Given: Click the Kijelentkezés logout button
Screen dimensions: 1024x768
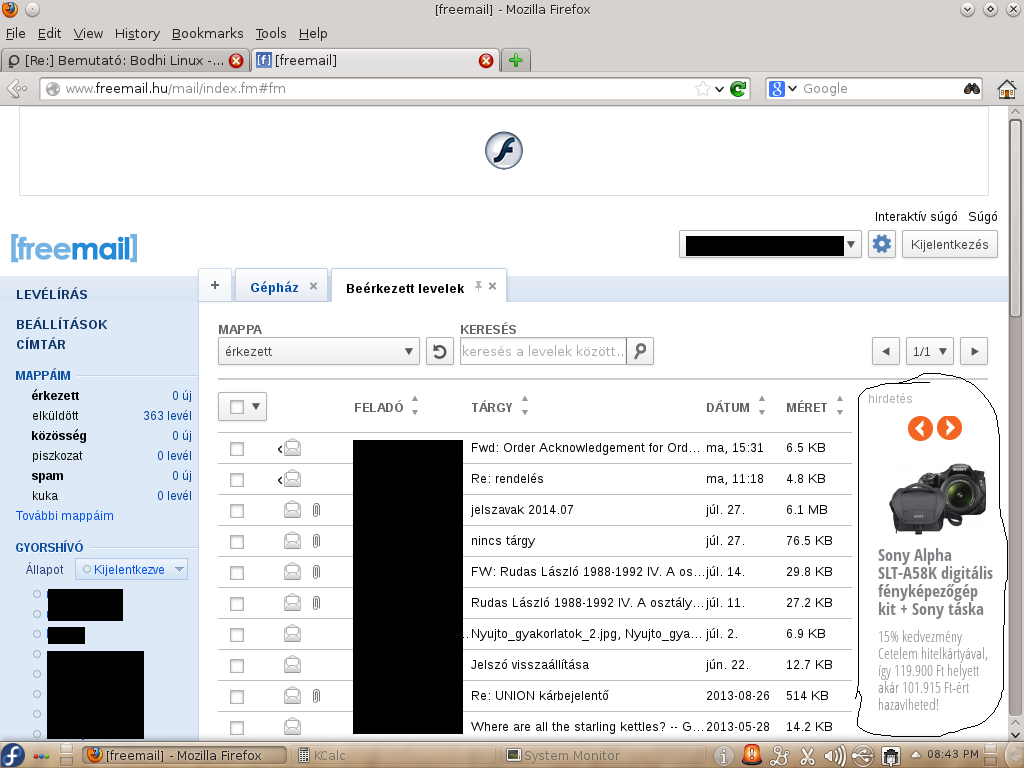Looking at the screenshot, I should (x=950, y=245).
